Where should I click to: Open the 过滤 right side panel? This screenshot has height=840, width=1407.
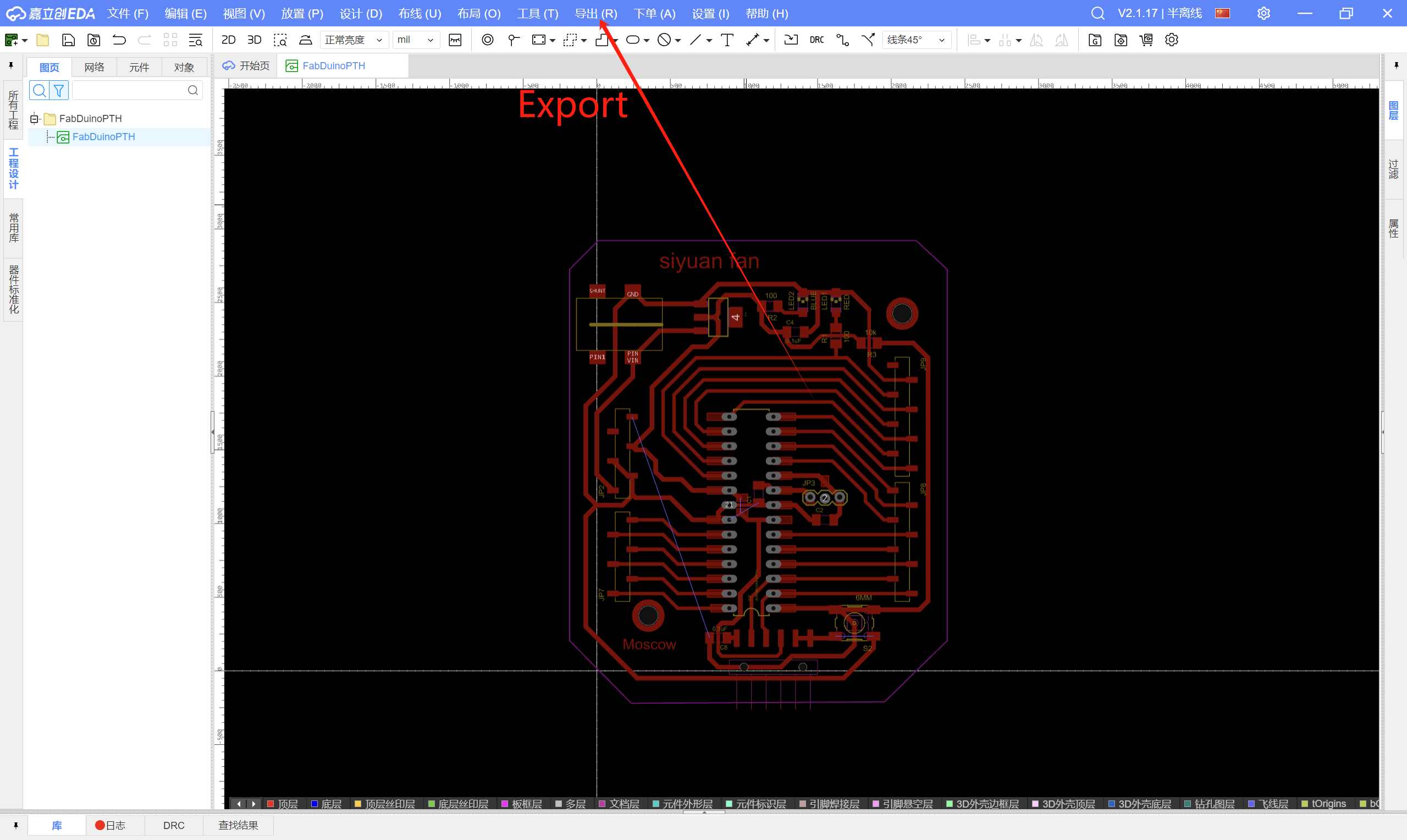coord(1393,169)
